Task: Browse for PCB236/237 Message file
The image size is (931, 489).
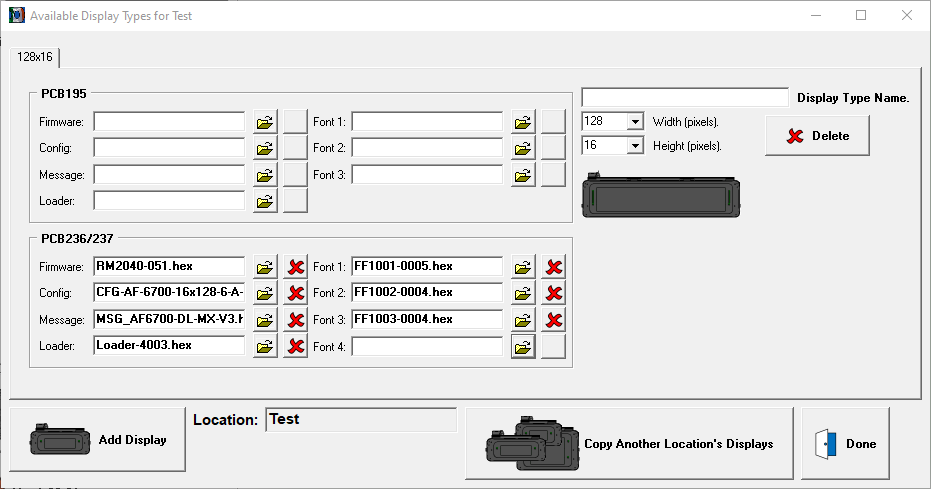Action: [265, 320]
